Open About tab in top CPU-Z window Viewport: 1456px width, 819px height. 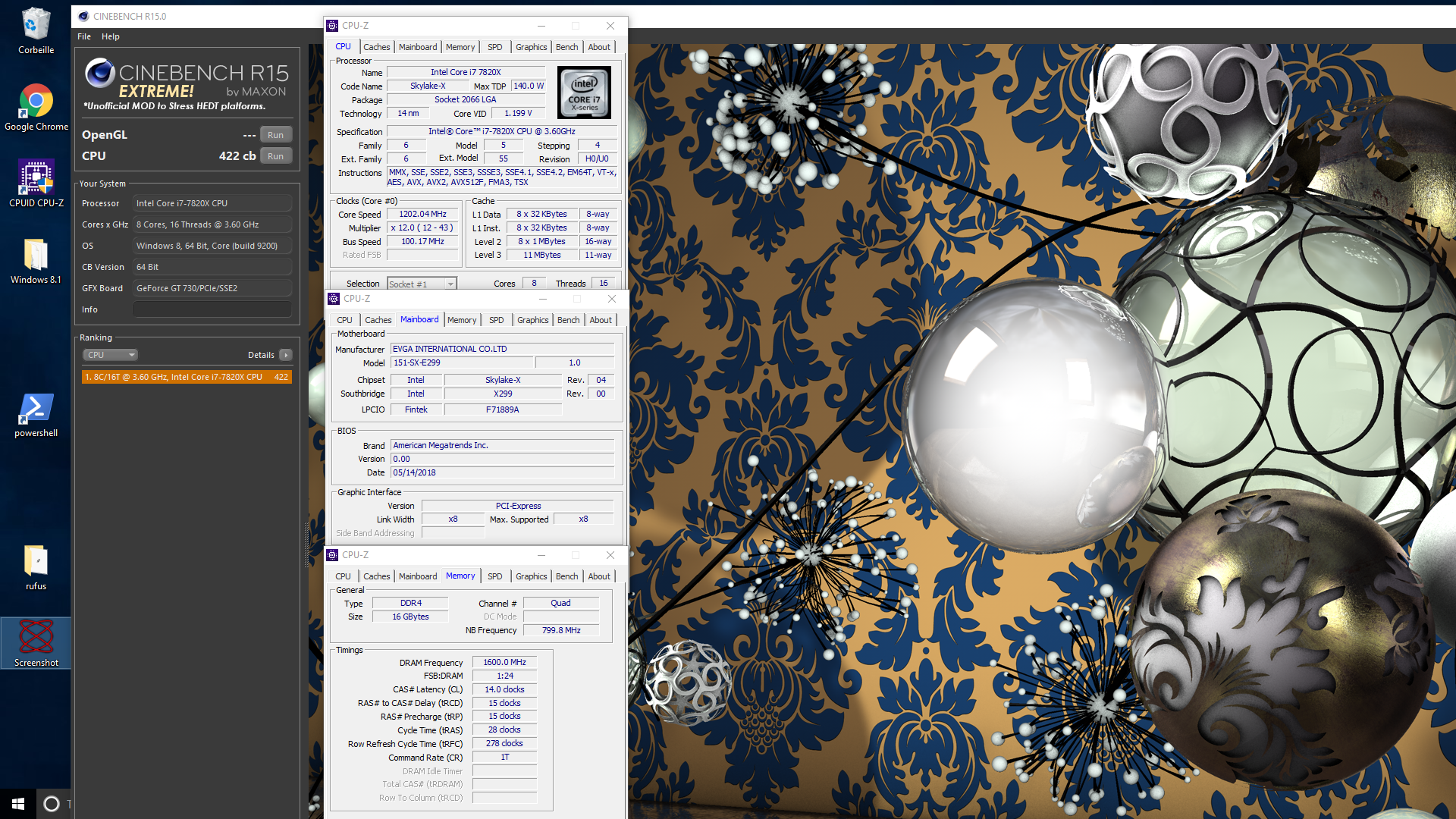point(599,47)
